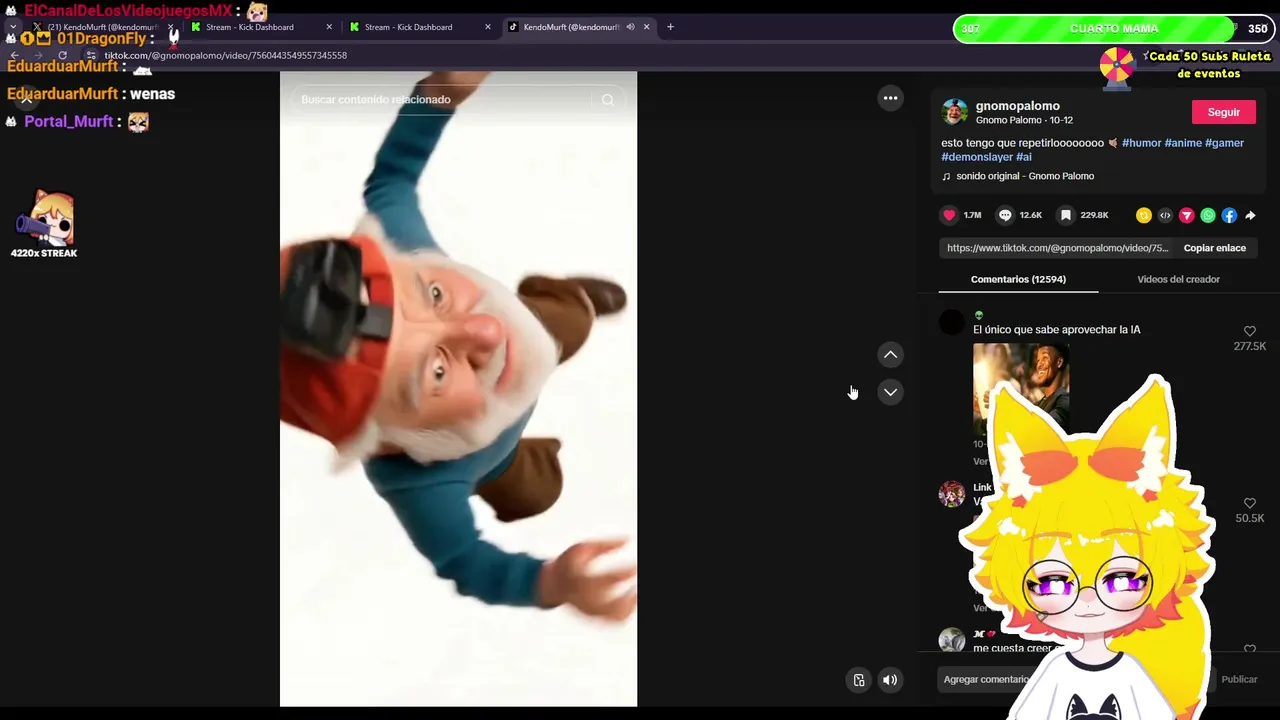Click the tiktok.com video share URL text

coord(1057,248)
